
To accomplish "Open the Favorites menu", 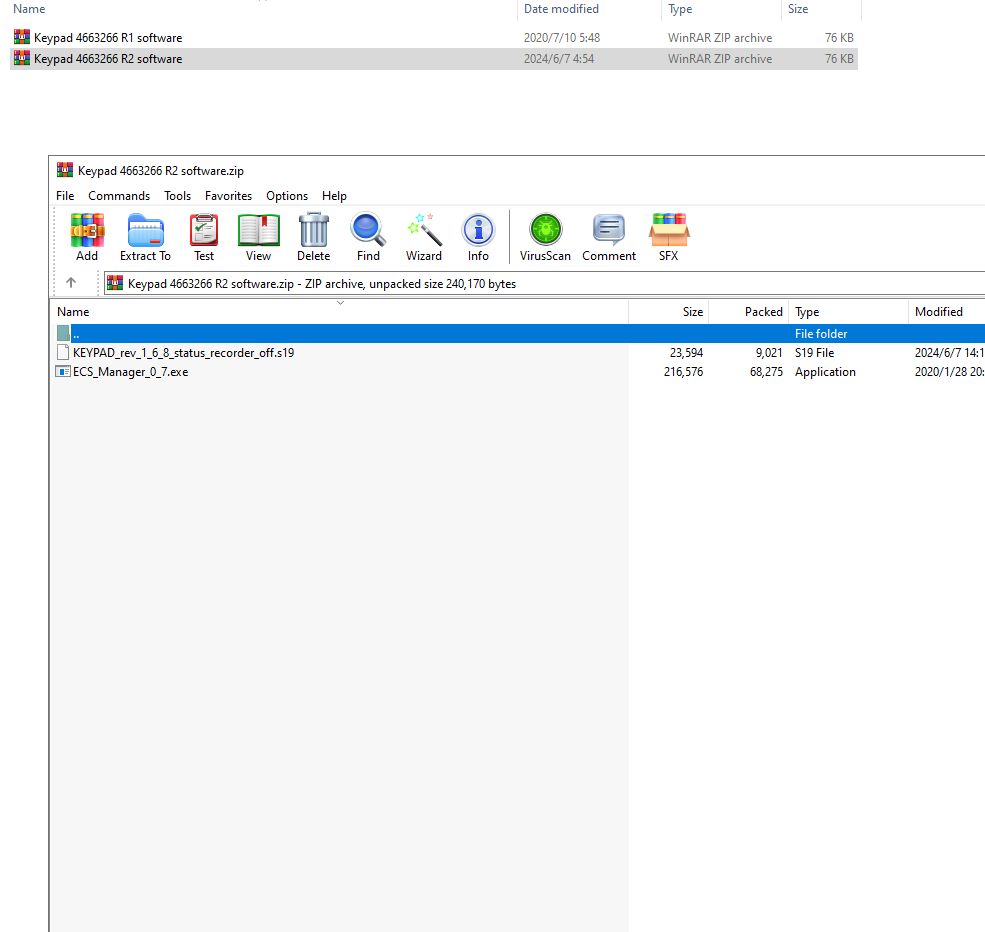I will pyautogui.click(x=229, y=196).
